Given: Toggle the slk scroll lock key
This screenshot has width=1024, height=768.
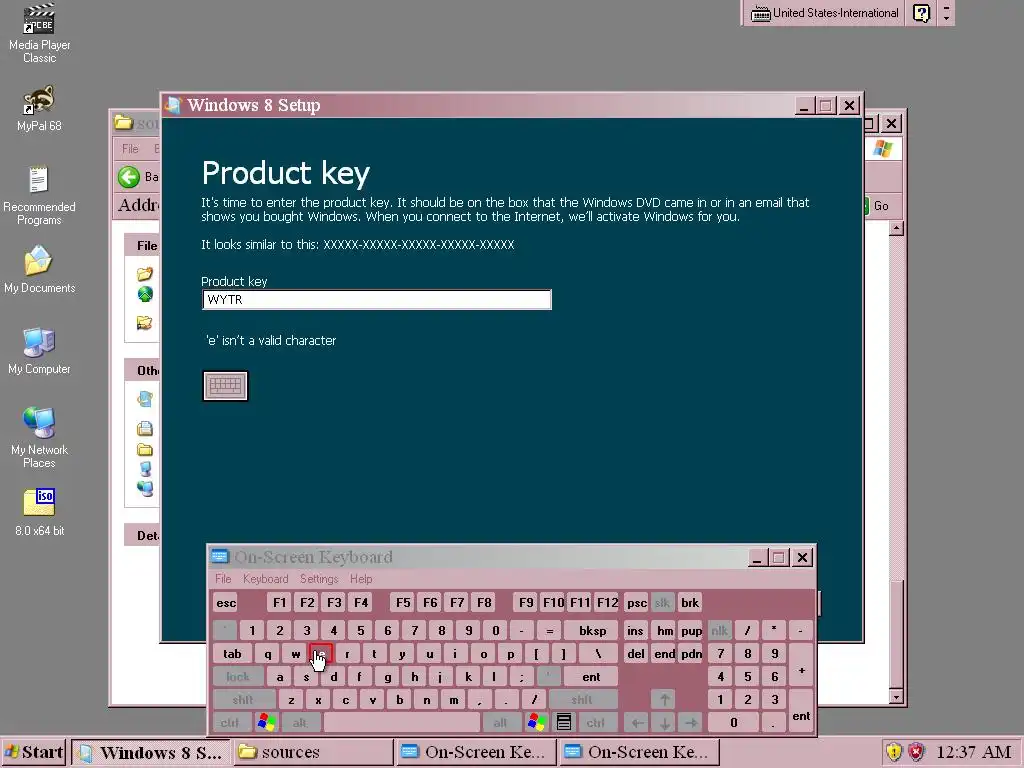Looking at the screenshot, I should (662, 603).
